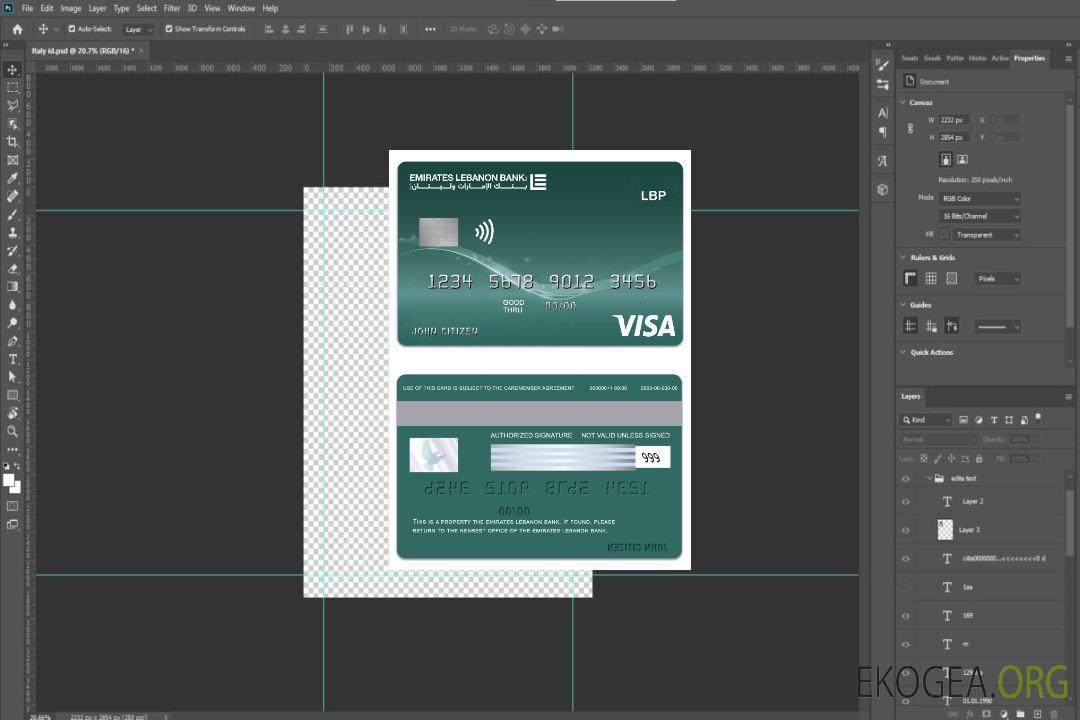This screenshot has width=1080, height=720.
Task: Select the Healing Brush tool
Action: coord(12,196)
